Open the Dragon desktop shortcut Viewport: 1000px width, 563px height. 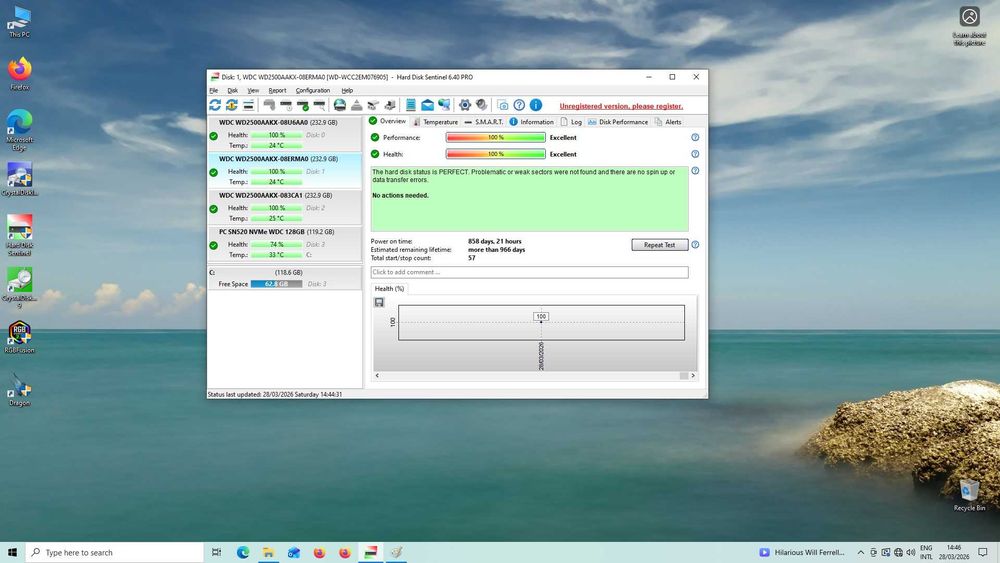click(20, 390)
